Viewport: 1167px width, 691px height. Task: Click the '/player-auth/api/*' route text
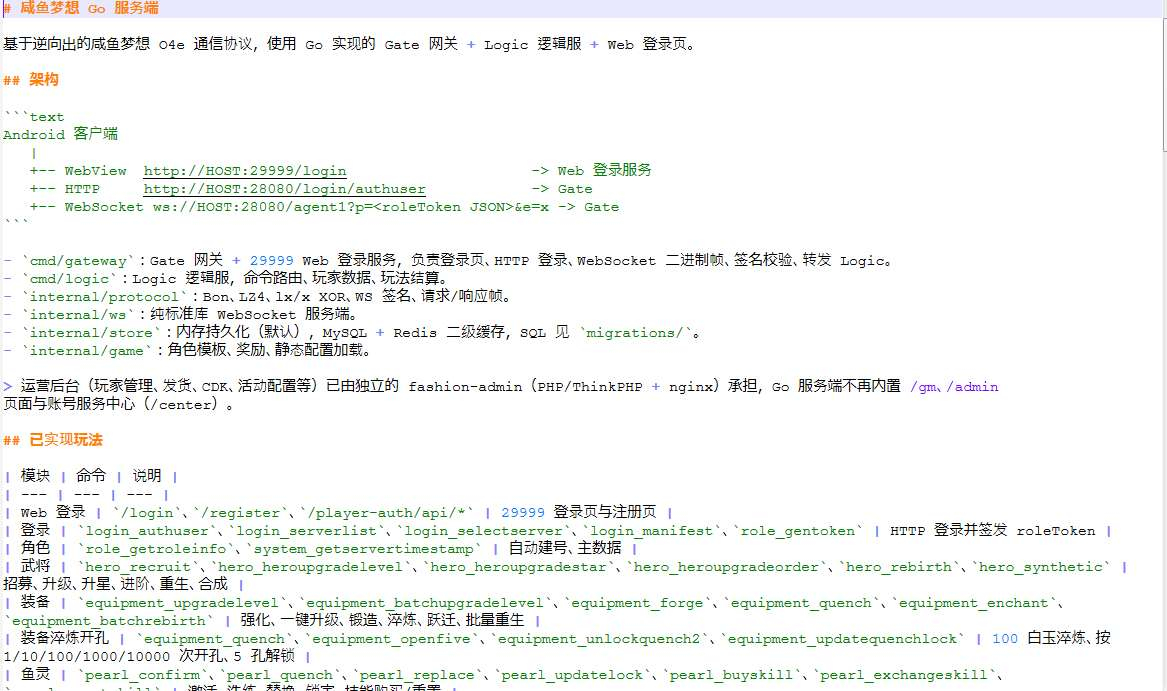click(386, 512)
